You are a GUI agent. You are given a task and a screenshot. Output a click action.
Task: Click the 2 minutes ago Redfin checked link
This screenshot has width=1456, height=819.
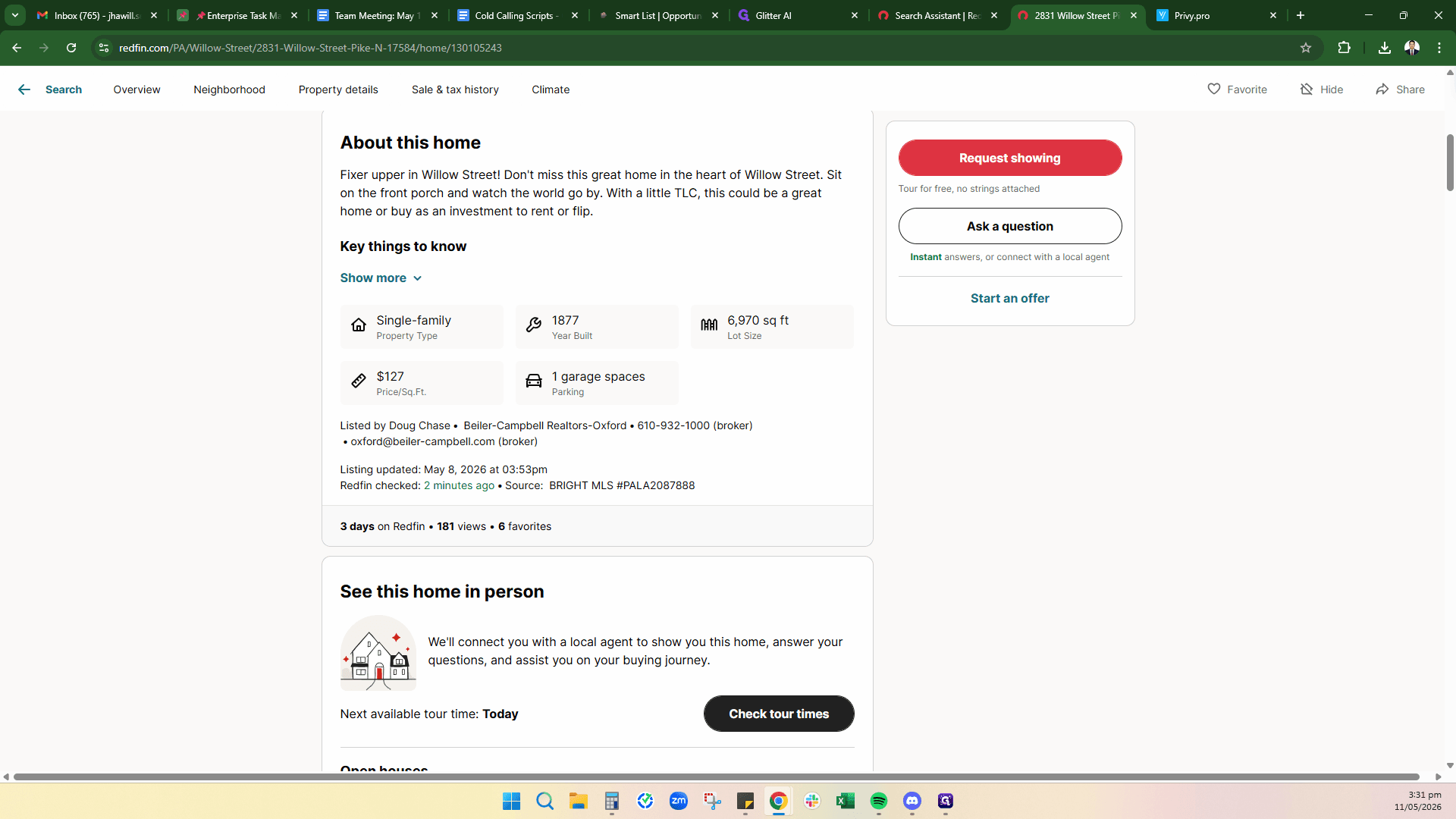459,485
